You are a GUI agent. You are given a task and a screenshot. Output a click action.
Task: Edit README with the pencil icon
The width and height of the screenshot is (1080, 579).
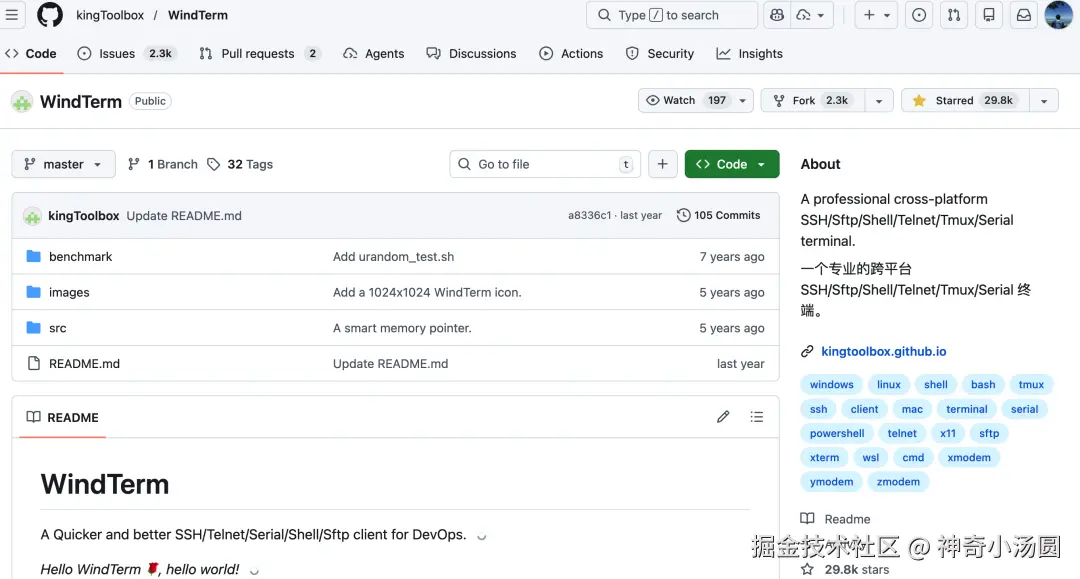click(x=723, y=417)
